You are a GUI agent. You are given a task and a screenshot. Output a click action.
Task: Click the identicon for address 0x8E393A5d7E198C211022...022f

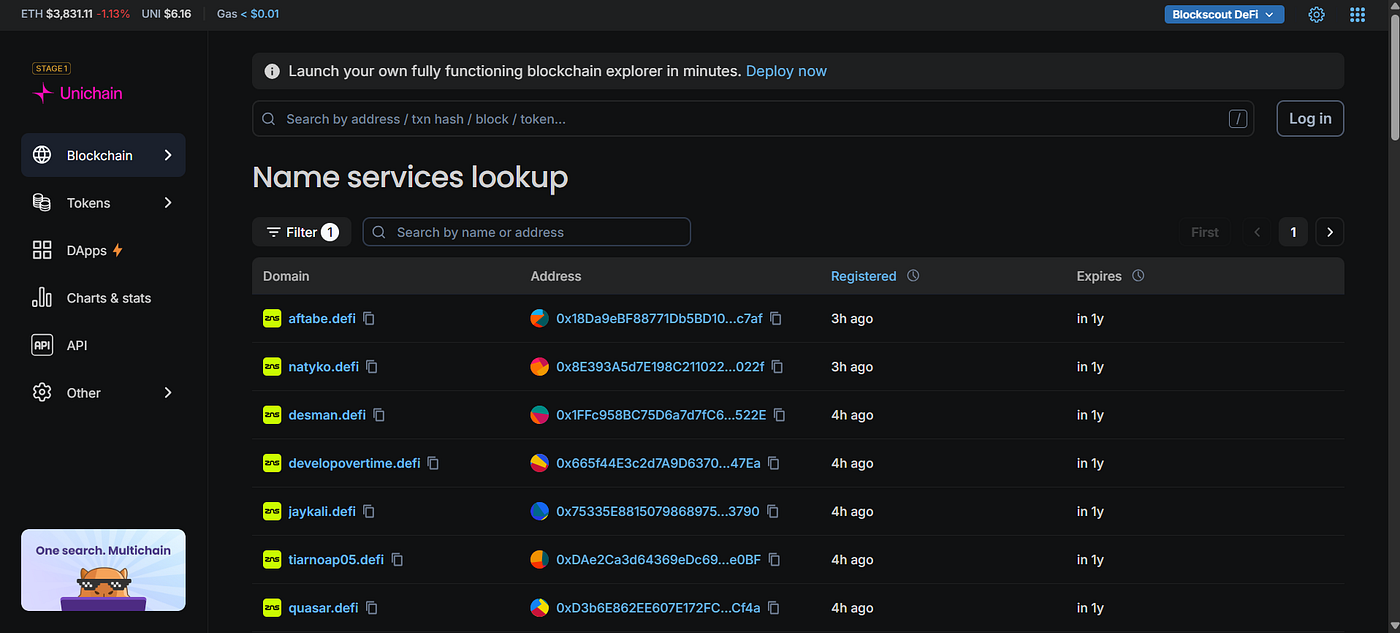pos(540,367)
